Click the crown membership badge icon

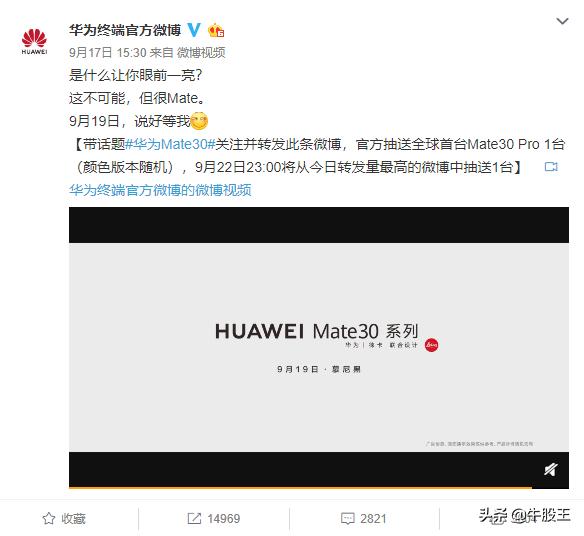[x=216, y=30]
